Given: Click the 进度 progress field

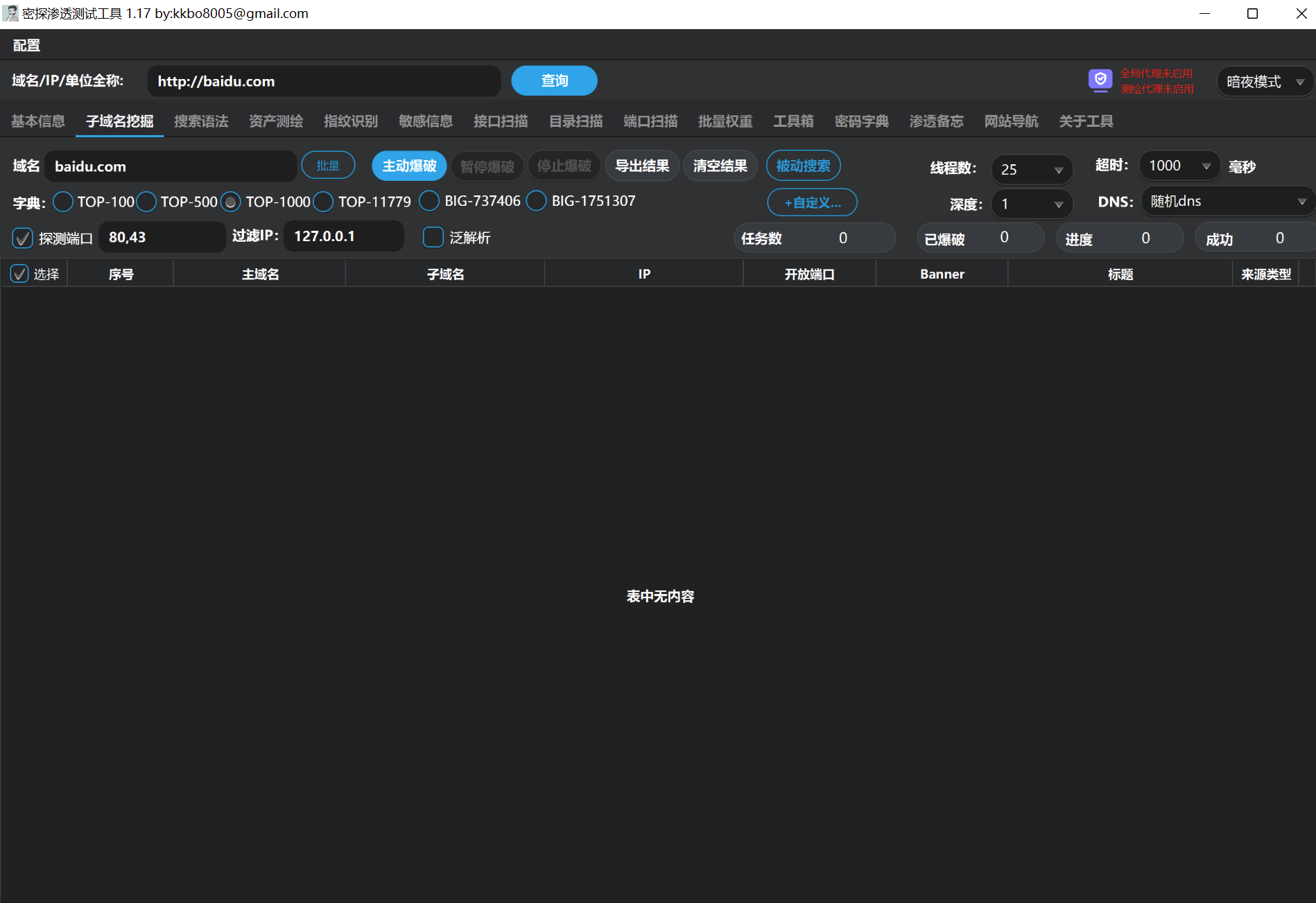Looking at the screenshot, I should (1120, 238).
